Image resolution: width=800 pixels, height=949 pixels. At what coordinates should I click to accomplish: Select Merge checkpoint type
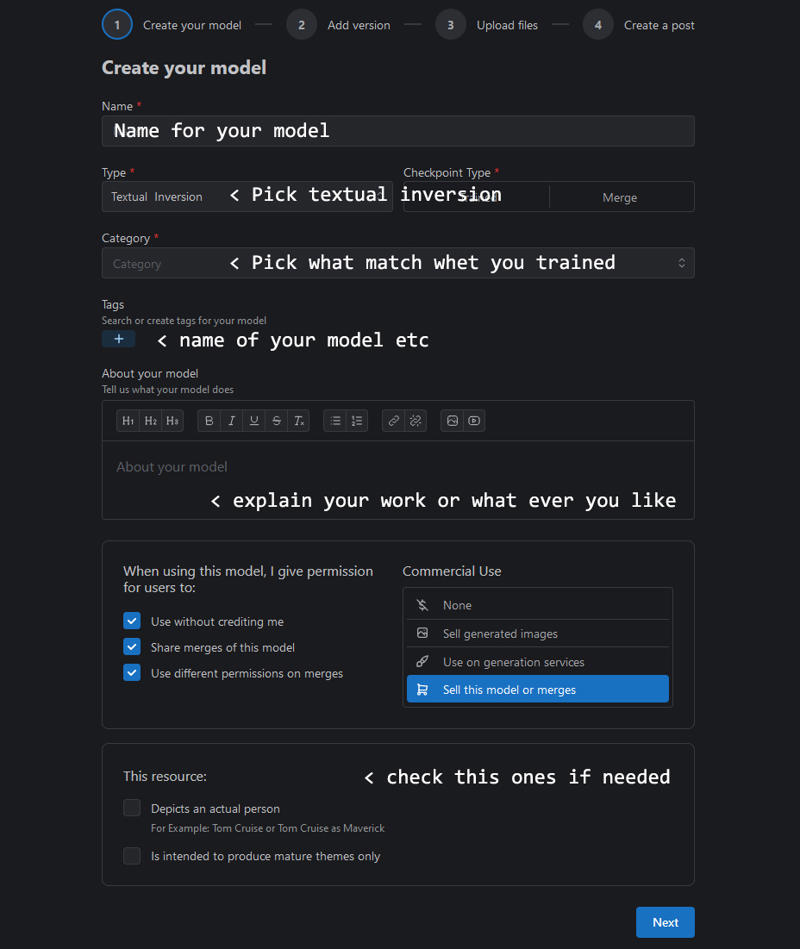click(620, 197)
